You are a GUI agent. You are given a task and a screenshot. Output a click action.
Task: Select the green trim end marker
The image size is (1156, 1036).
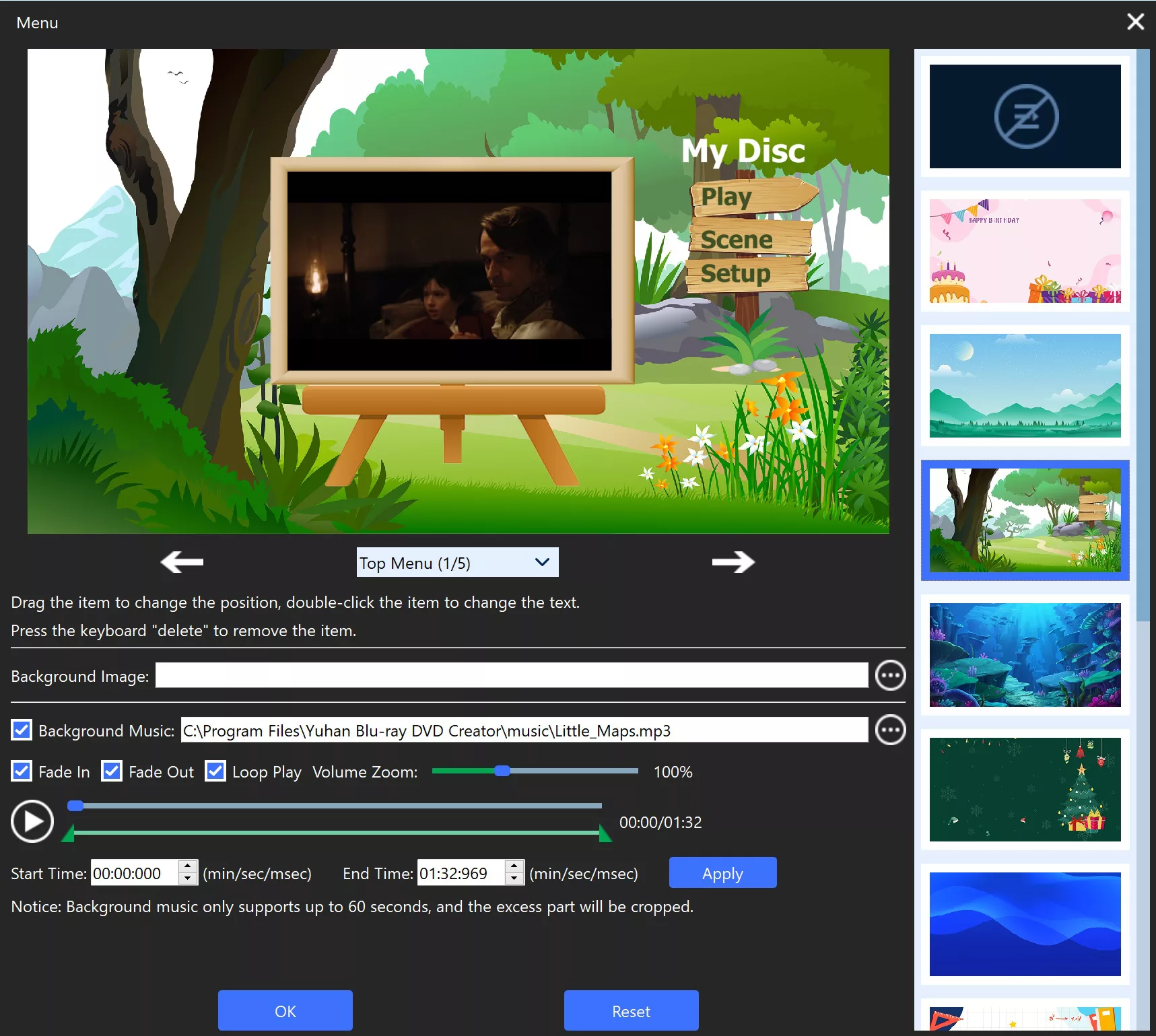pyautogui.click(x=605, y=834)
